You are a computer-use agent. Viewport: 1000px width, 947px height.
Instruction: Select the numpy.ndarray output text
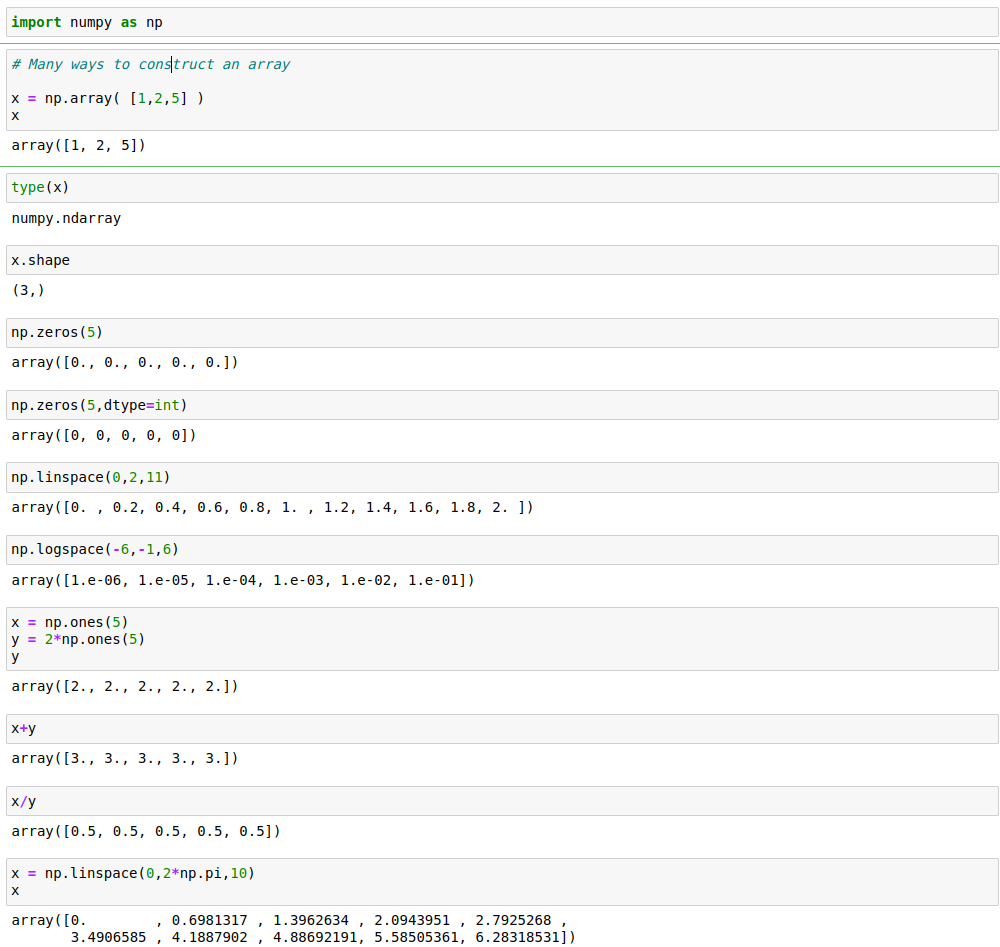point(66,218)
